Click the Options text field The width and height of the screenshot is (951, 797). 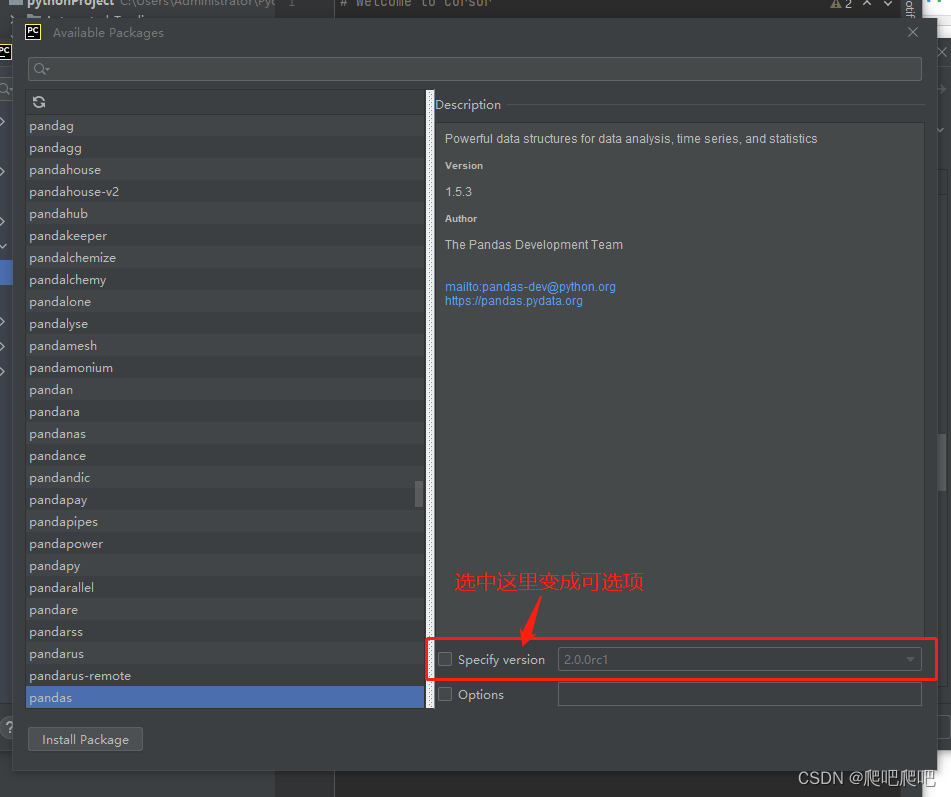(x=739, y=694)
